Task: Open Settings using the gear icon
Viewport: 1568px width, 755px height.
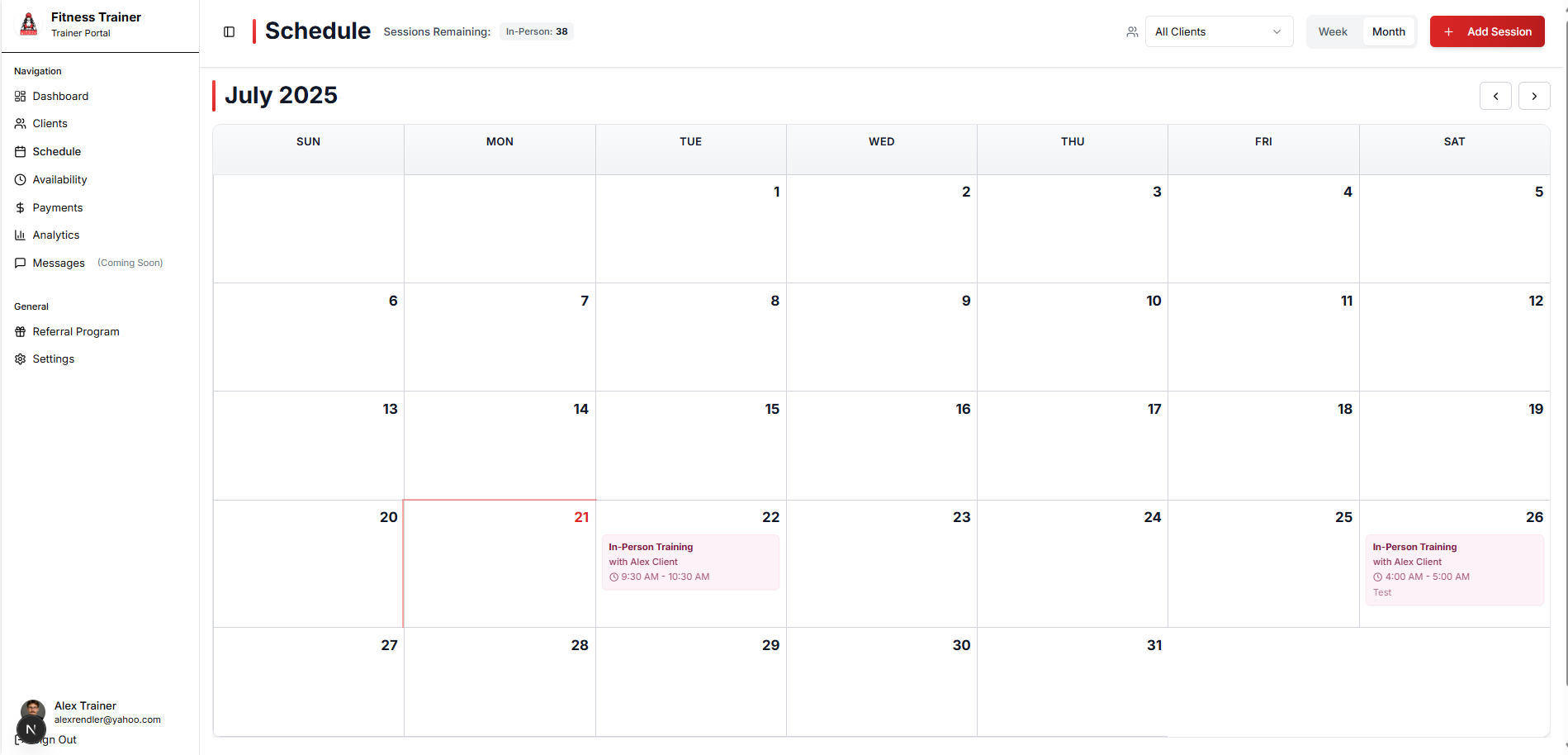Action: (x=20, y=359)
